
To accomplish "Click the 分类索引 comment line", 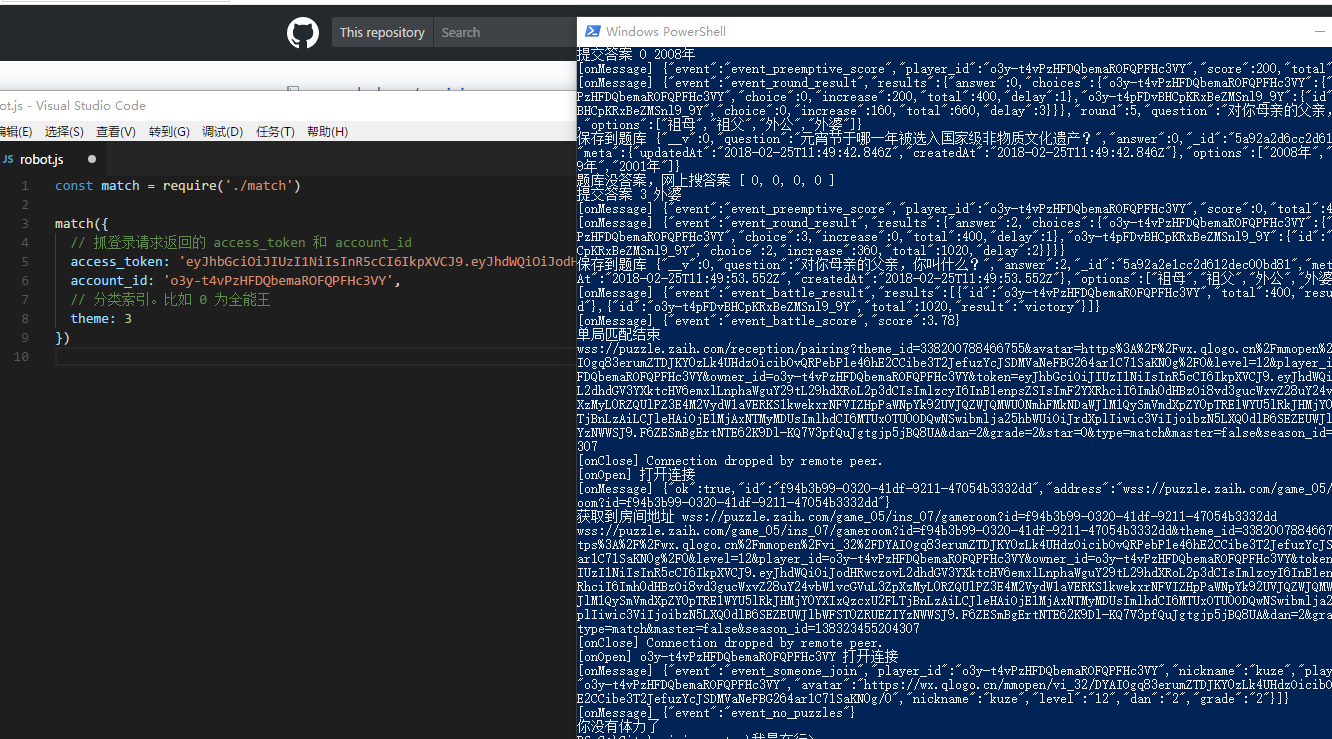I will tap(170, 300).
